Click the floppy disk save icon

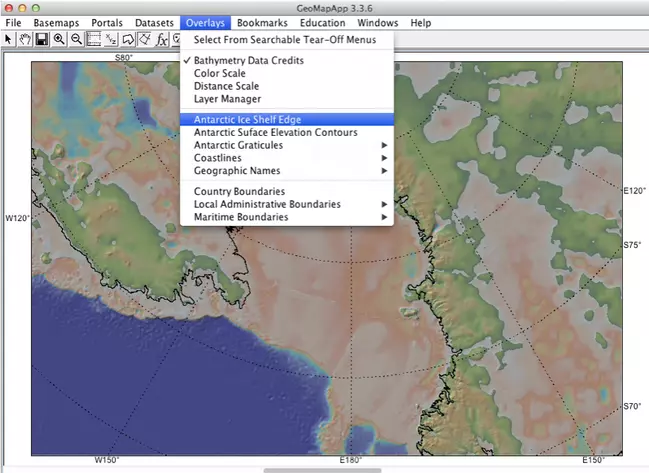(42, 39)
